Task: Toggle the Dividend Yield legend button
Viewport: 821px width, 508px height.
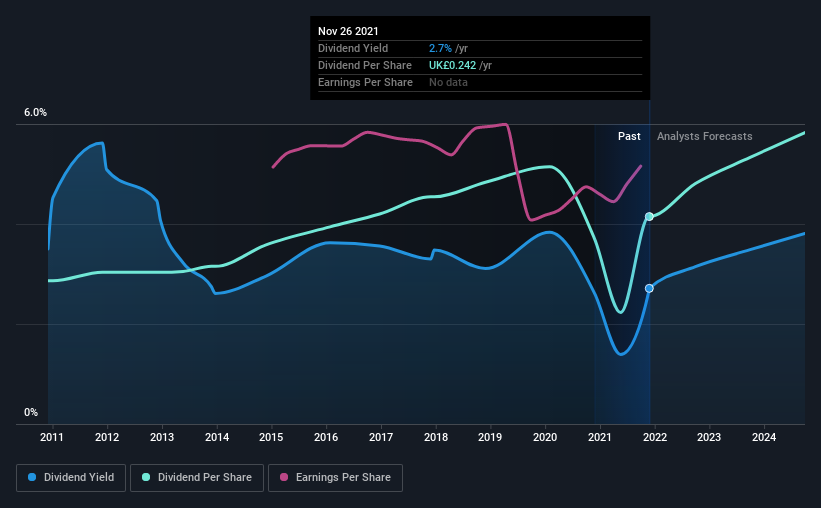Action: (71, 478)
